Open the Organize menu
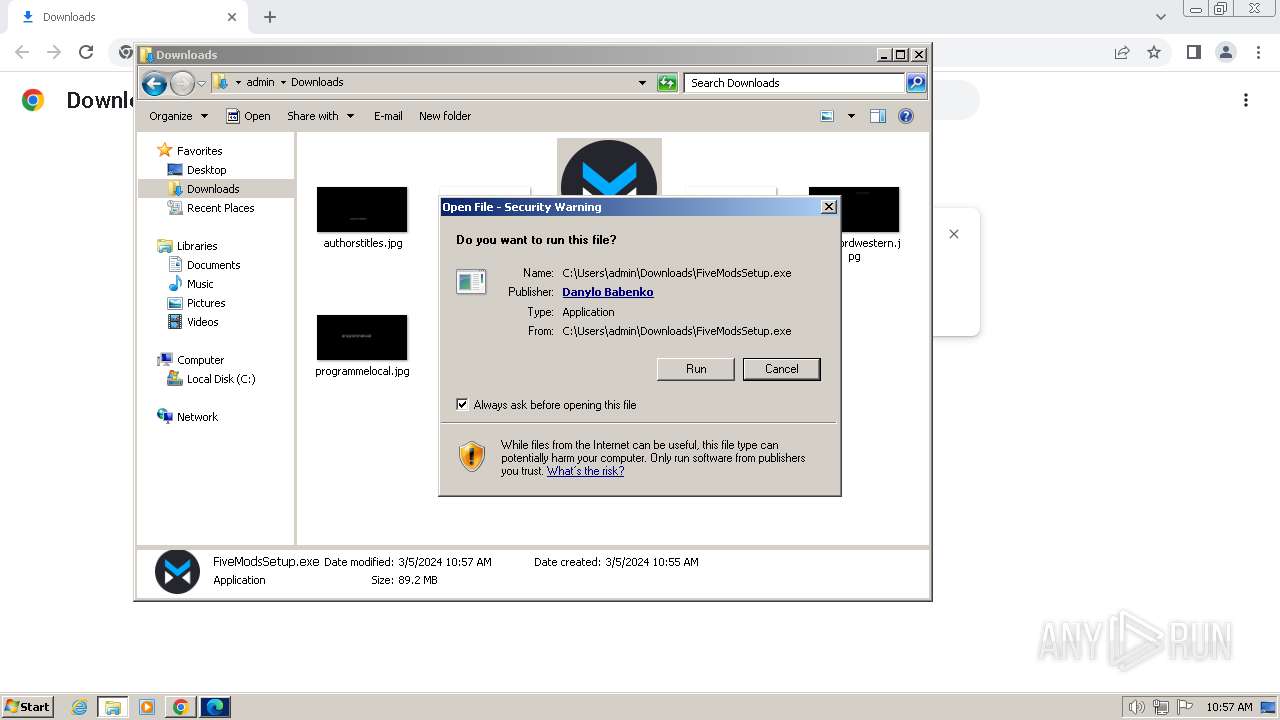Viewport: 1280px width, 720px height. pos(178,116)
